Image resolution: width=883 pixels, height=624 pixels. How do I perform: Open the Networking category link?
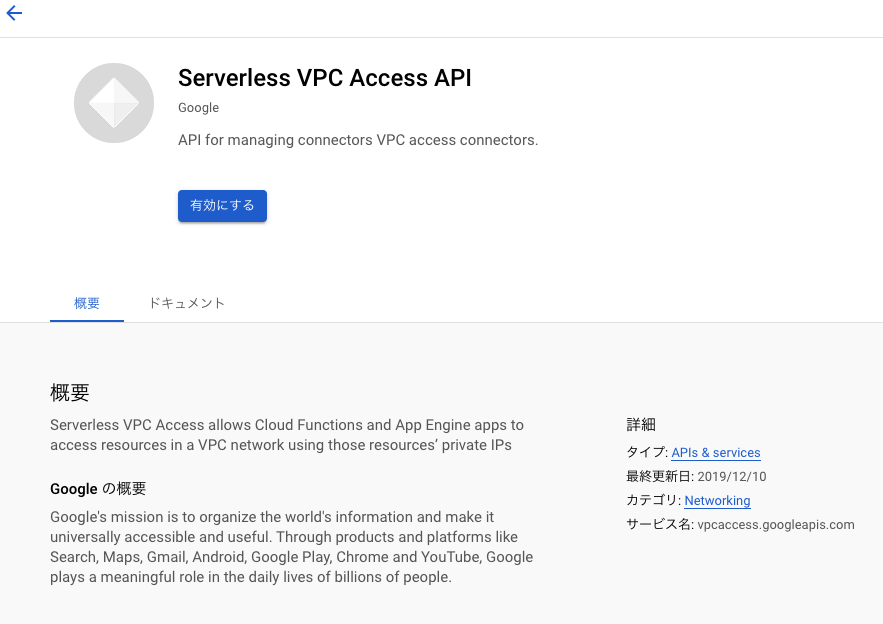pyautogui.click(x=717, y=501)
